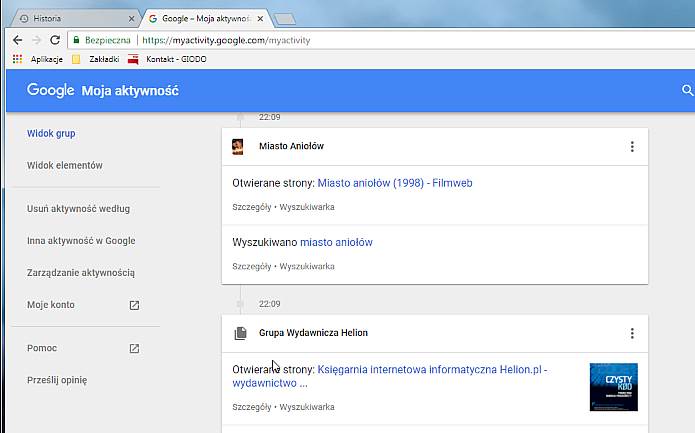This screenshot has height=433, width=695.
Task: Click the Miasto Aniołów card title
Action: (x=291, y=146)
